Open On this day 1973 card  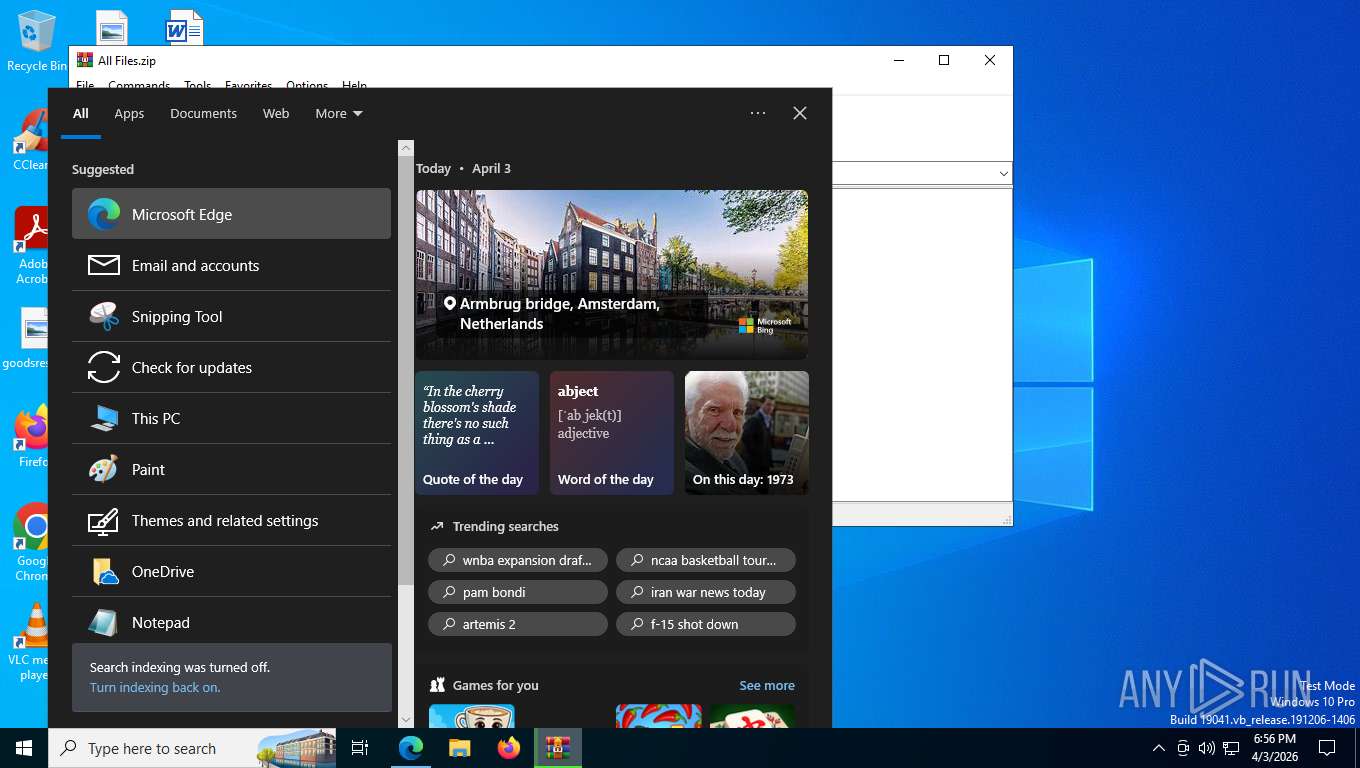click(747, 433)
